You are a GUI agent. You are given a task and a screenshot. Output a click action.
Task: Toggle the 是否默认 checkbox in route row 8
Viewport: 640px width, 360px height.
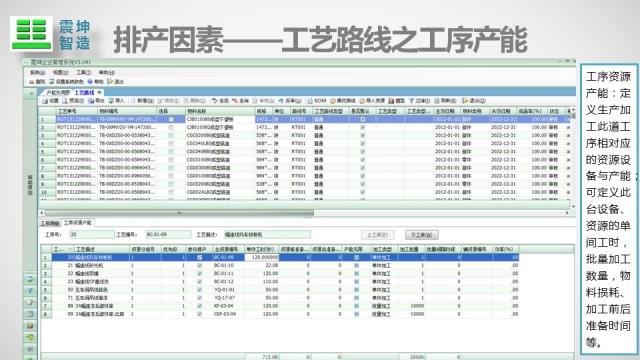click(362, 176)
